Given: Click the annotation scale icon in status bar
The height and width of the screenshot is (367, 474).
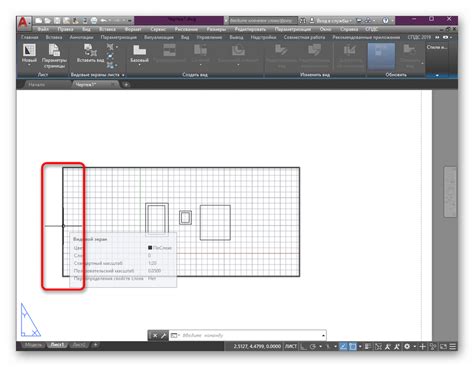Looking at the screenshot, I should pos(388,347).
